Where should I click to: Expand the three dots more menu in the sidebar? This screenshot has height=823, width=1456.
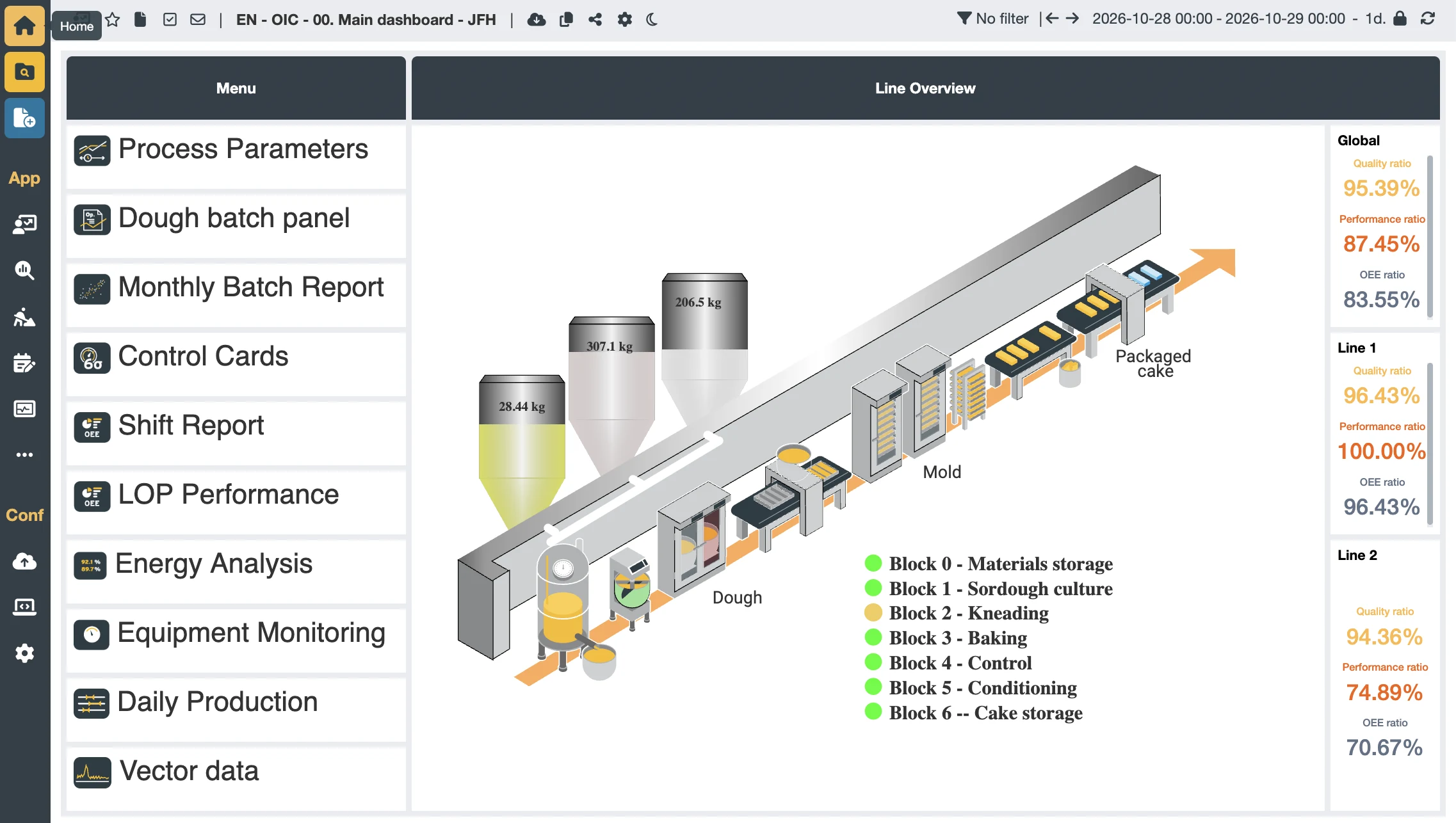[24, 454]
